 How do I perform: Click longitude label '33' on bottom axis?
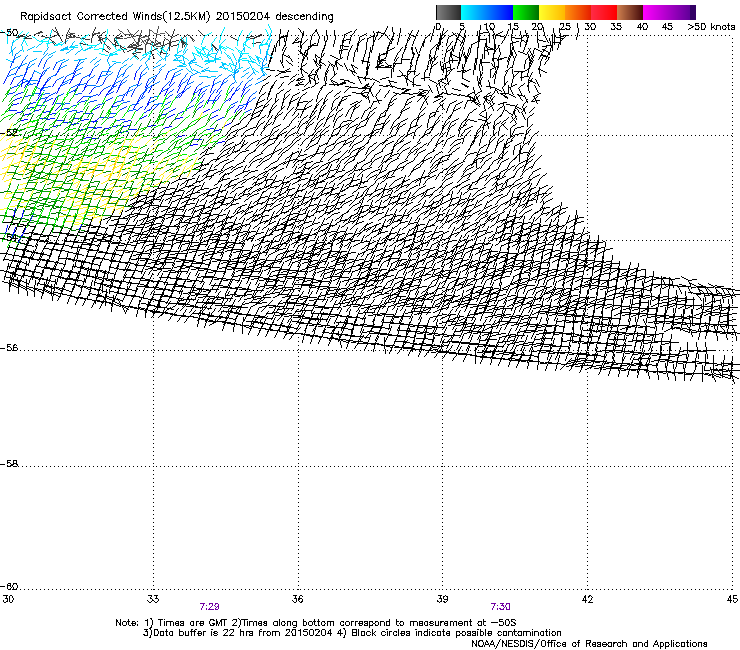pos(153,599)
